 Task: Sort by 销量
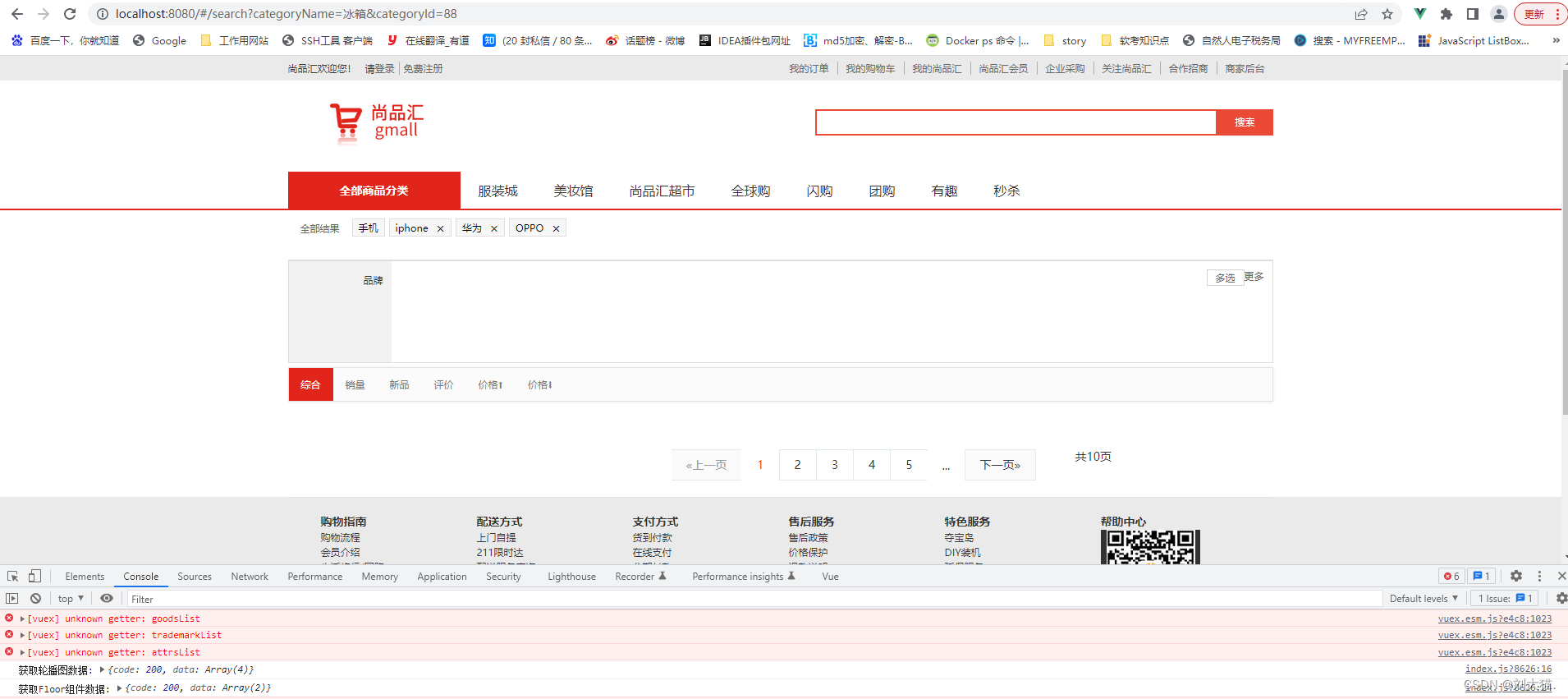pyautogui.click(x=355, y=384)
